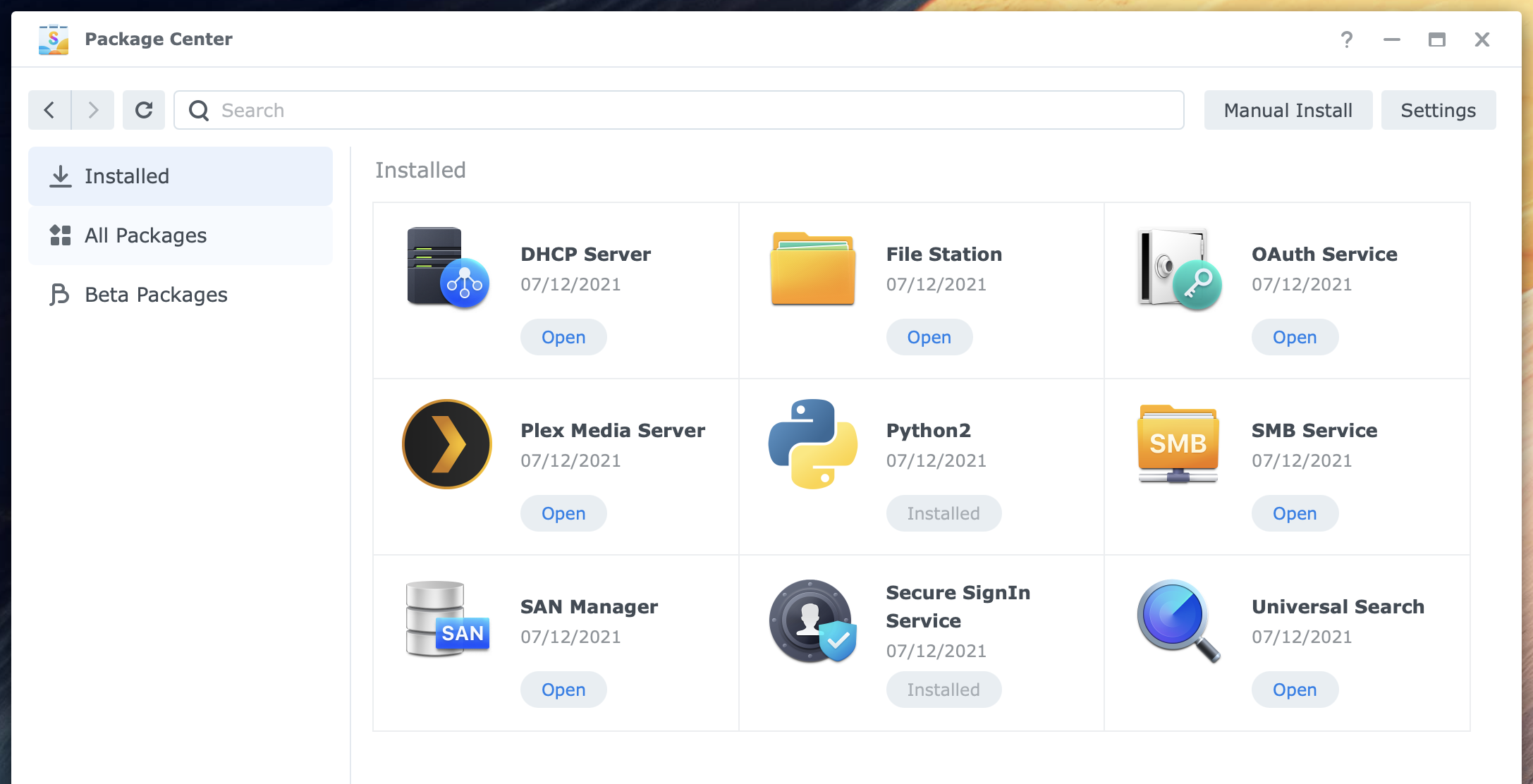Click the Secure SignIn Service title
The width and height of the screenshot is (1533, 784).
click(958, 606)
